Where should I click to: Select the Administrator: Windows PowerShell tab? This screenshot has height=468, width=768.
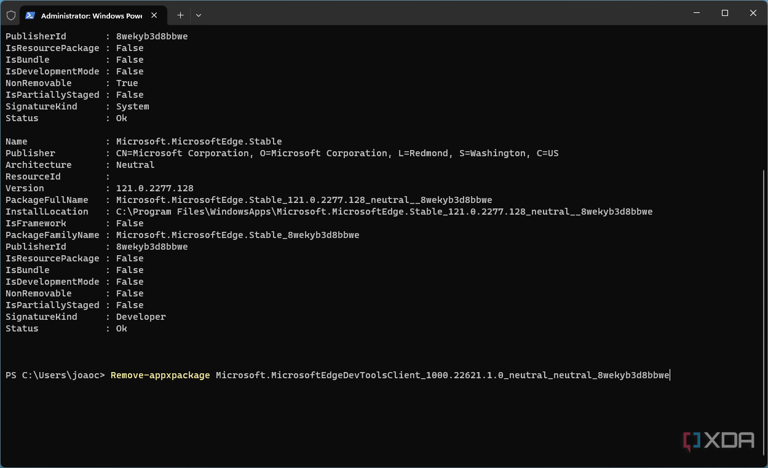coord(93,16)
